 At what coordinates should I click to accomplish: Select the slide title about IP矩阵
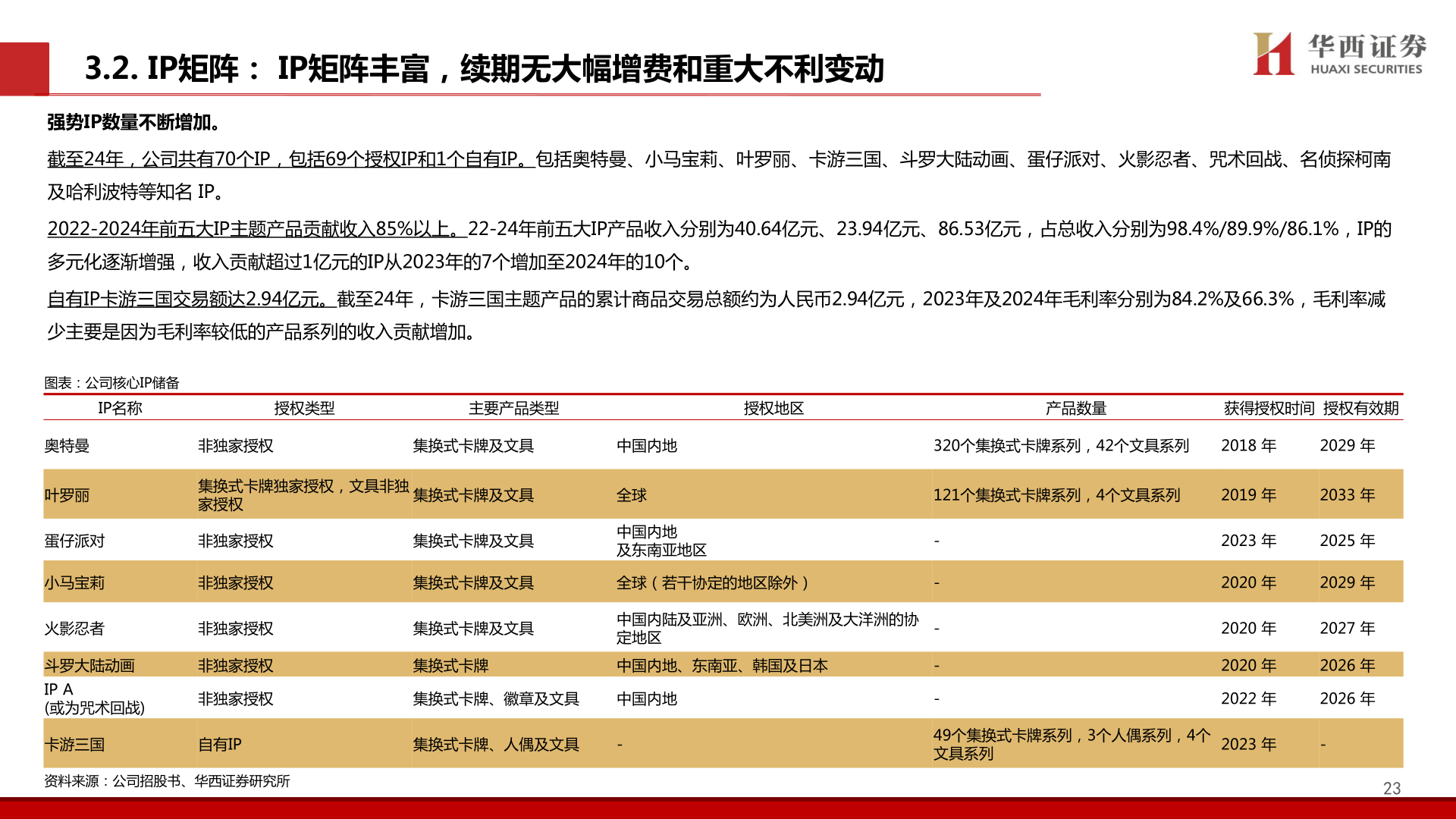(484, 69)
